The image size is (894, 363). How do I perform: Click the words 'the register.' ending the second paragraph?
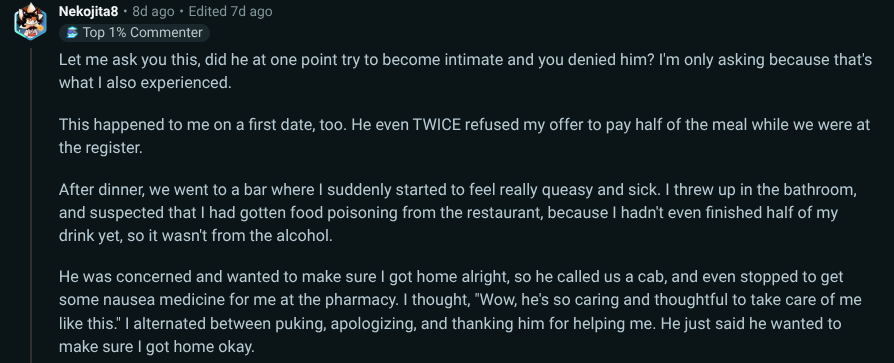click(100, 148)
